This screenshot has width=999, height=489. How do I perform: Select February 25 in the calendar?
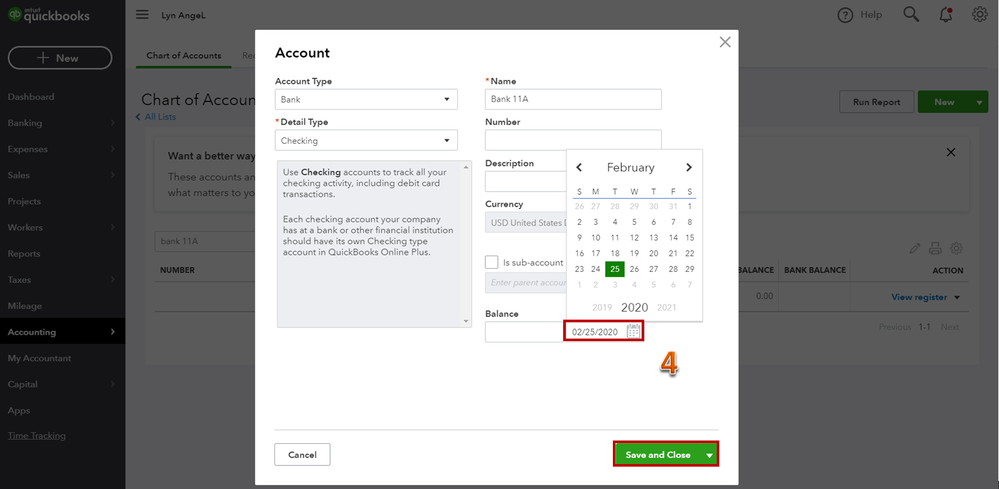pos(615,269)
